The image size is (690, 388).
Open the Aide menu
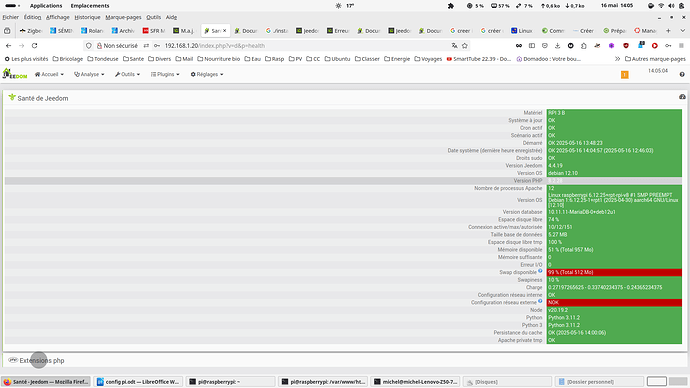click(x=171, y=17)
